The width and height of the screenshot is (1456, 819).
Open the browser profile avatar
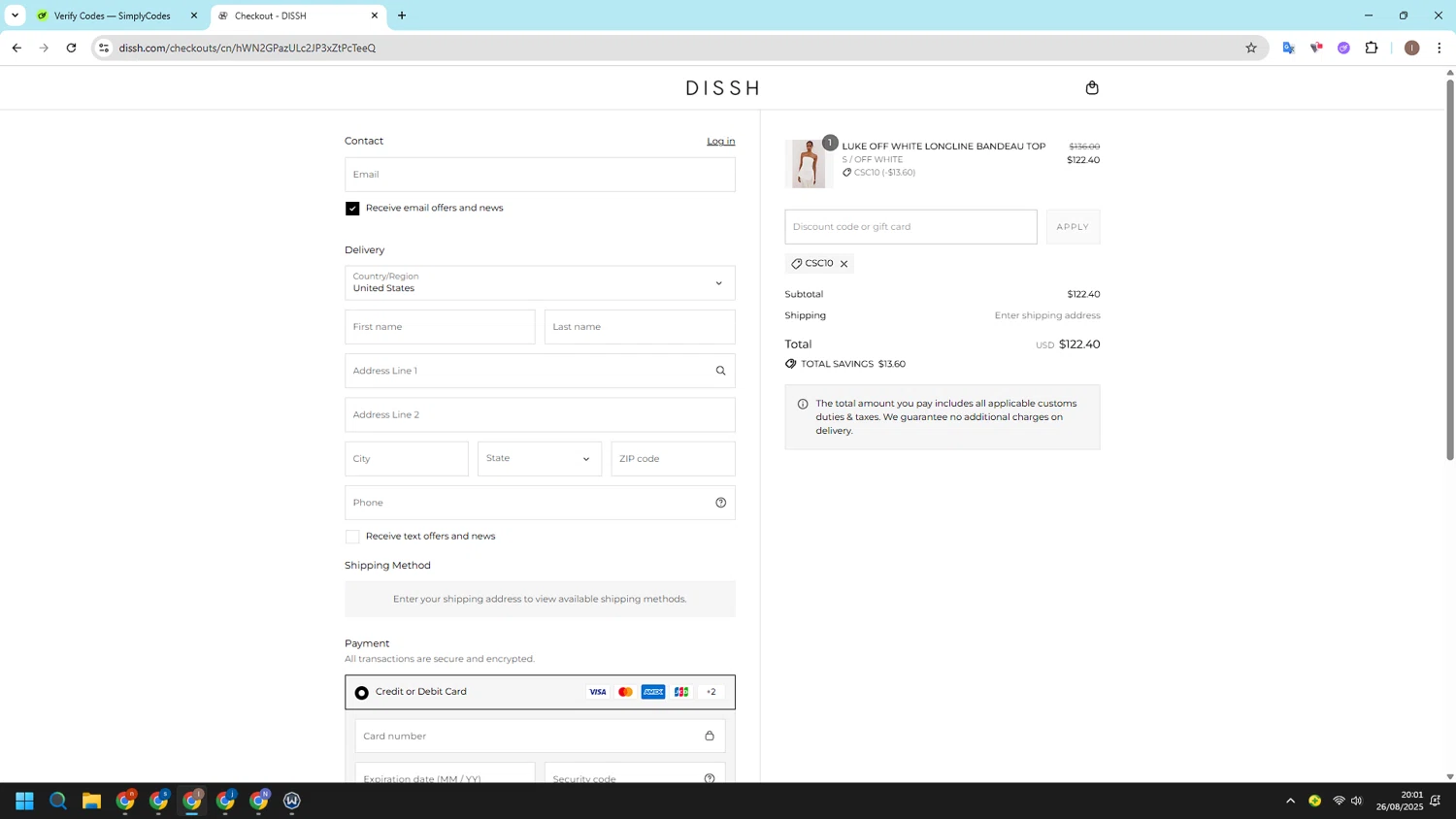click(1412, 48)
